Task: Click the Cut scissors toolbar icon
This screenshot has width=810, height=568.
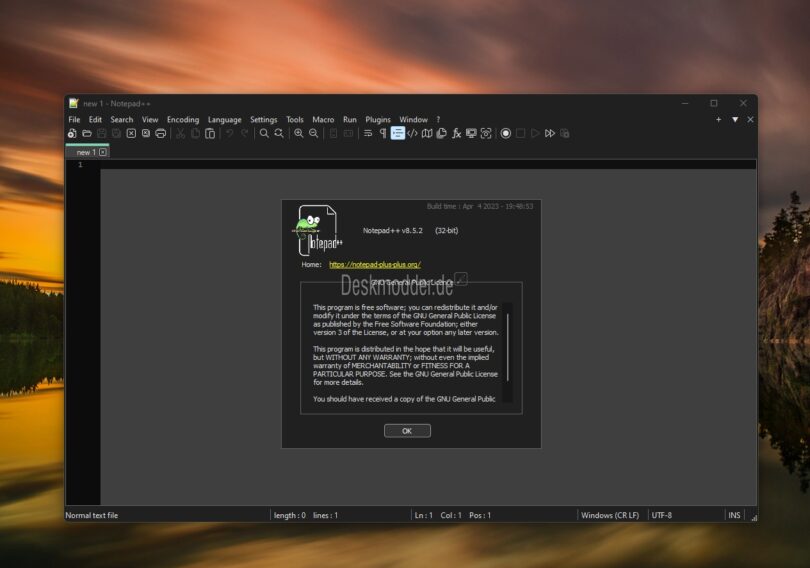Action: point(180,133)
